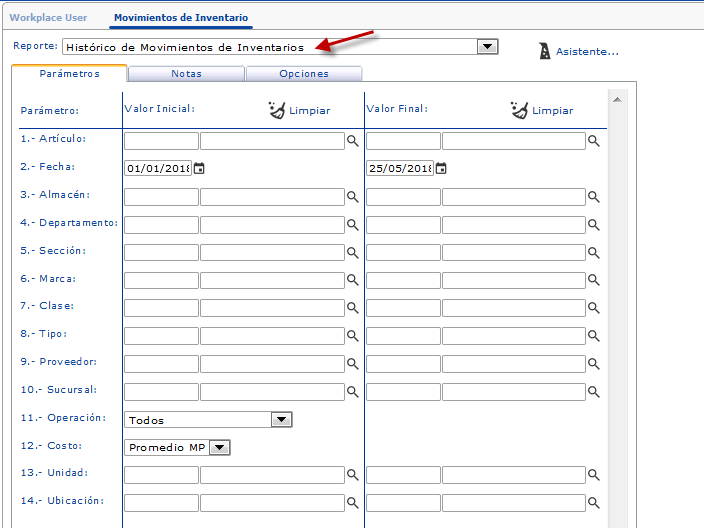Expand the Reporte dropdown list

pos(488,47)
